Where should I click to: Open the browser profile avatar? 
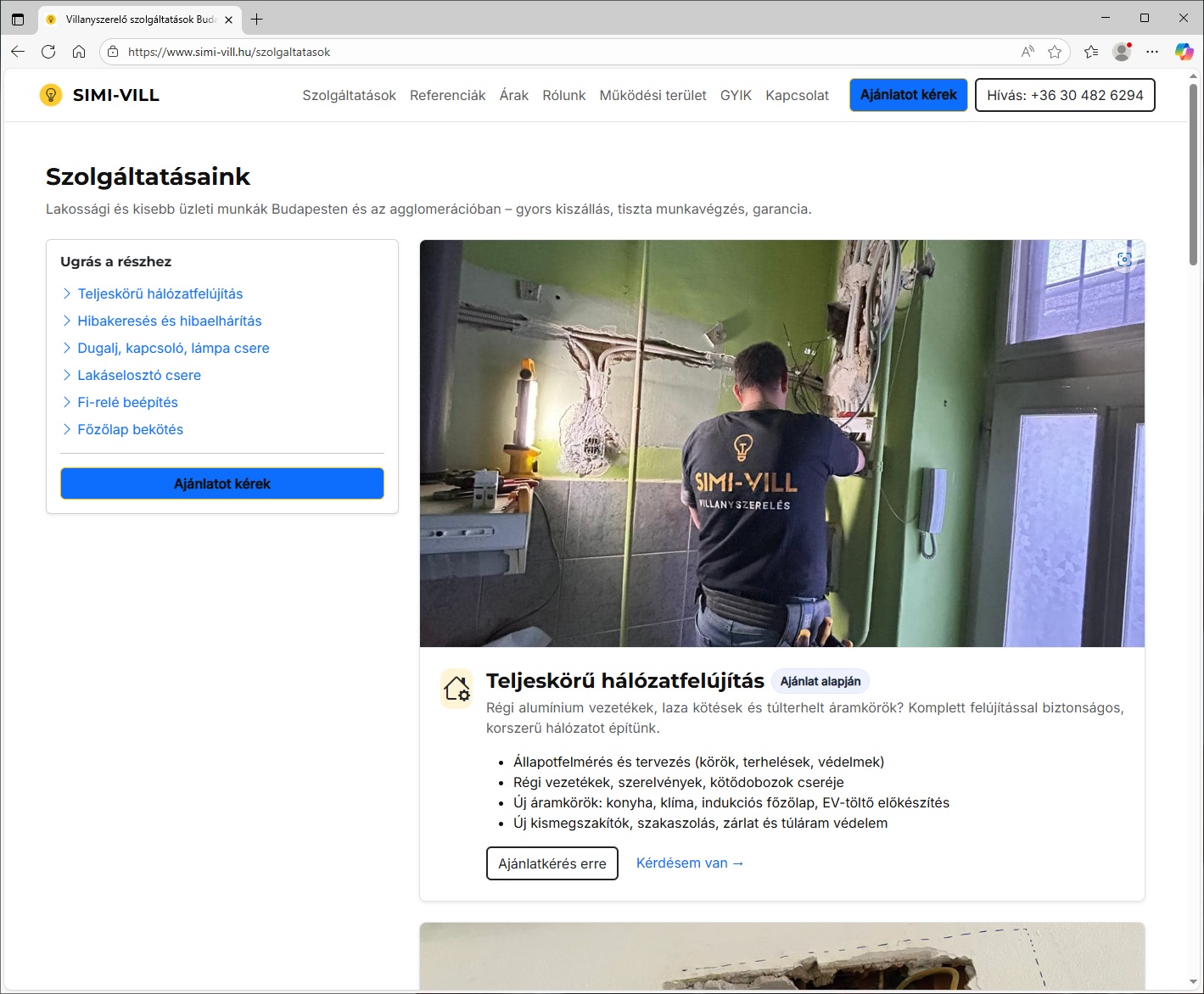[1122, 52]
